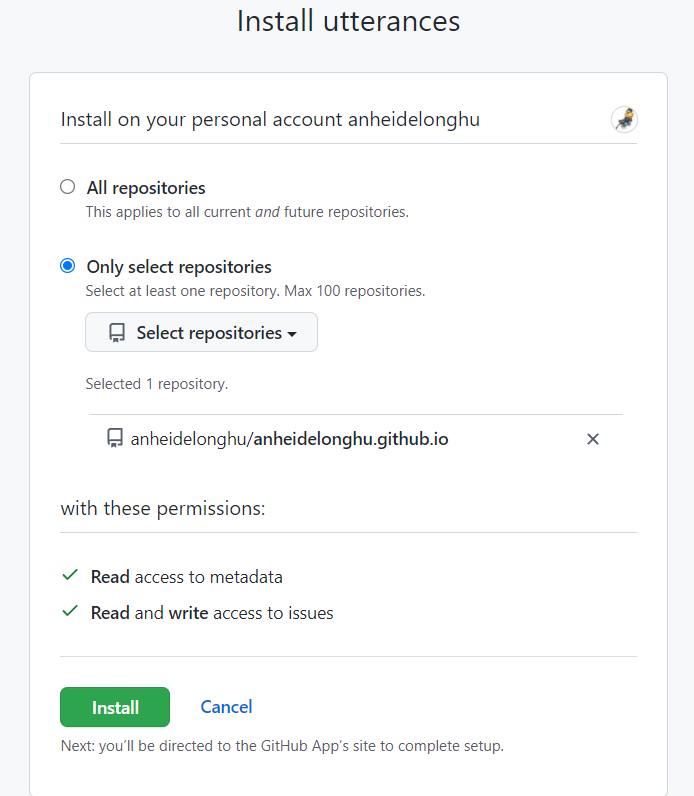Click the anheidelonghu account avatar icon
694x796 pixels.
tap(624, 119)
